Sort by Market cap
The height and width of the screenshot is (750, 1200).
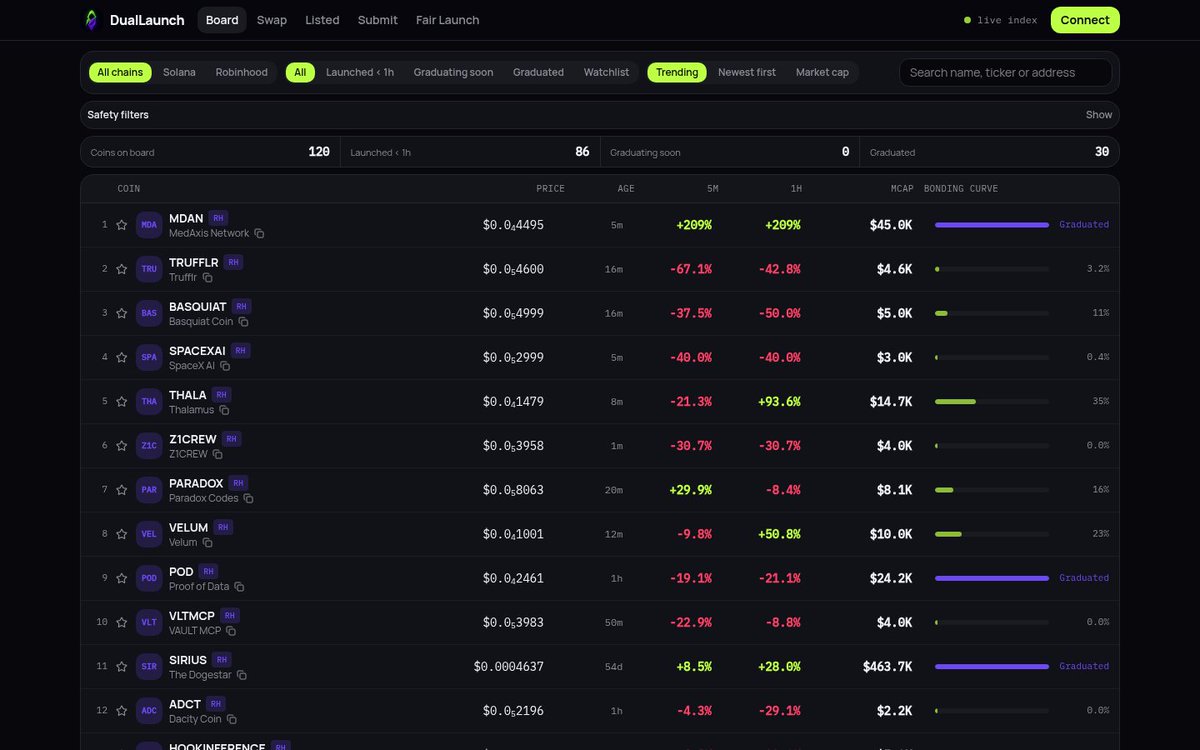pos(823,72)
